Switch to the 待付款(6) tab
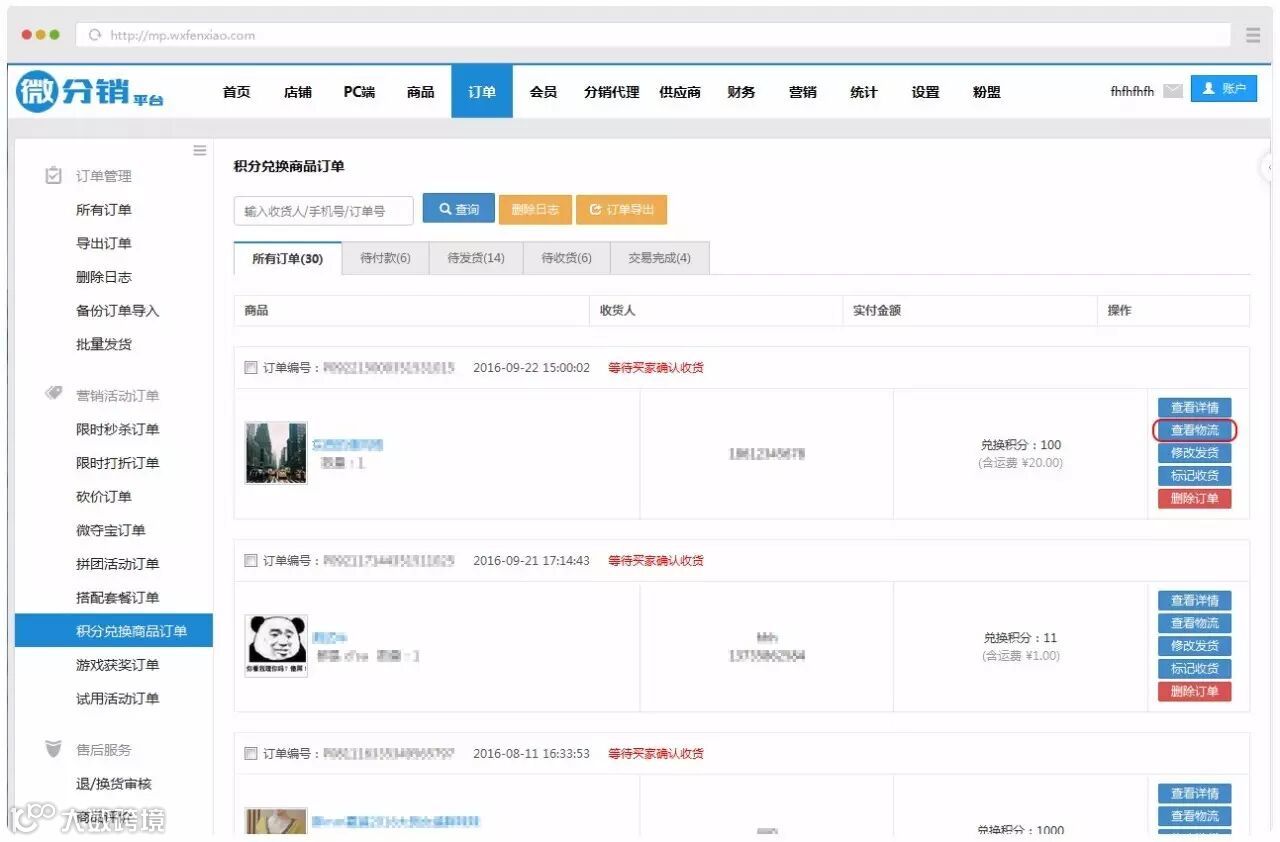 pyautogui.click(x=385, y=258)
